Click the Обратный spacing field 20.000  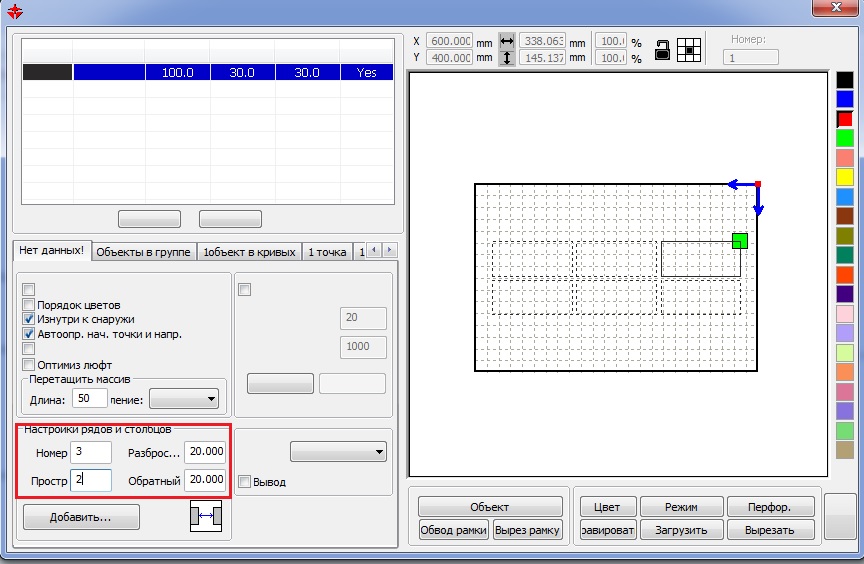coord(205,480)
